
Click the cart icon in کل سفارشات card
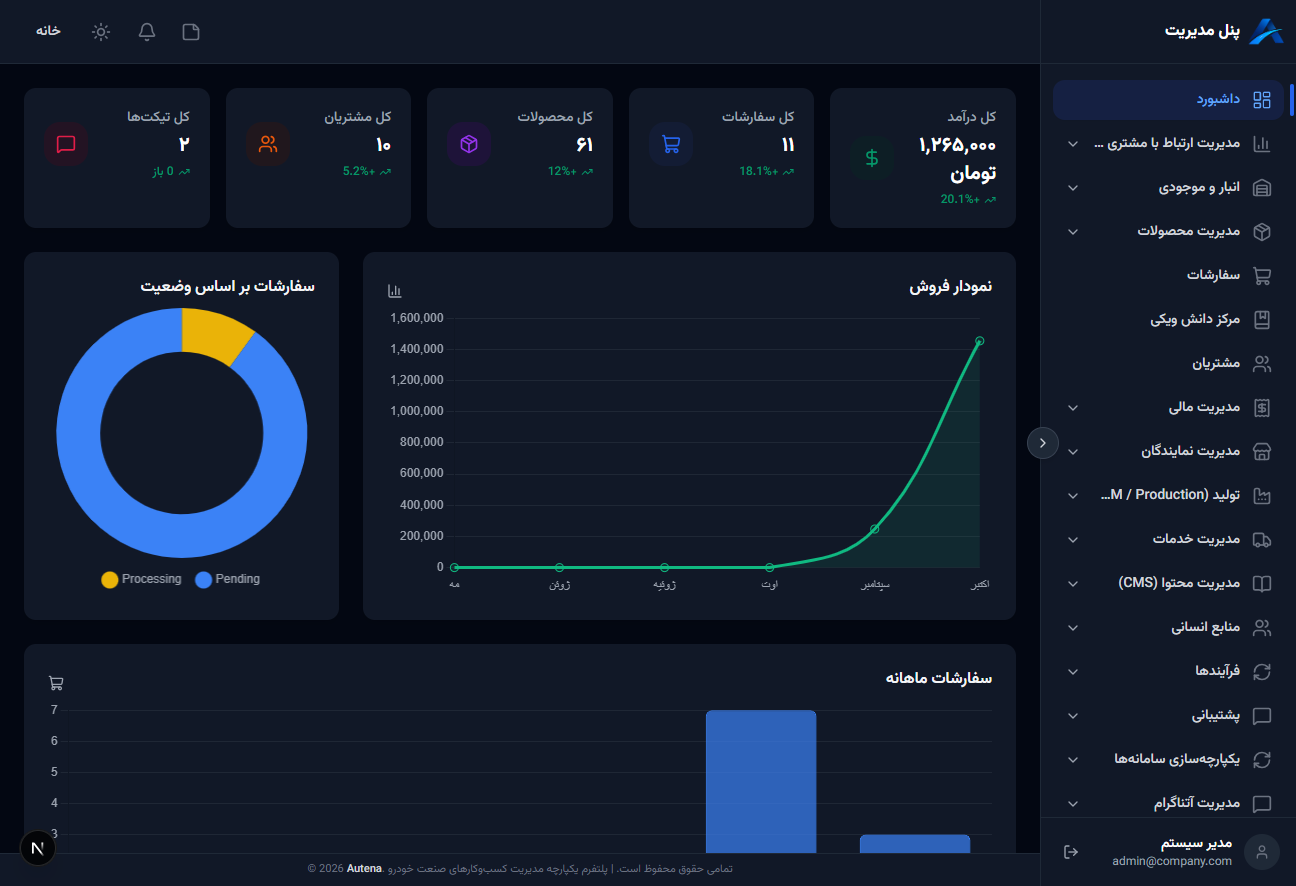(671, 144)
